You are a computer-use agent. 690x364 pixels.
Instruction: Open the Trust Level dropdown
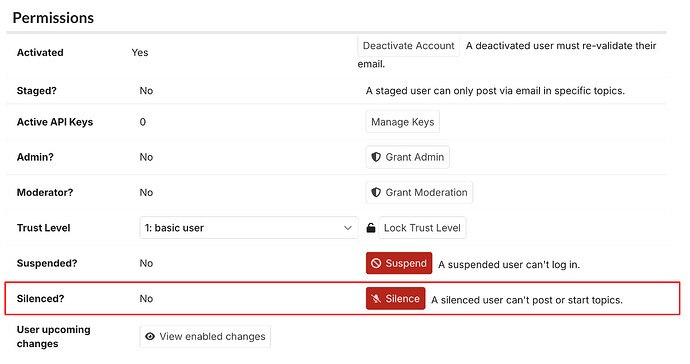[x=249, y=228]
